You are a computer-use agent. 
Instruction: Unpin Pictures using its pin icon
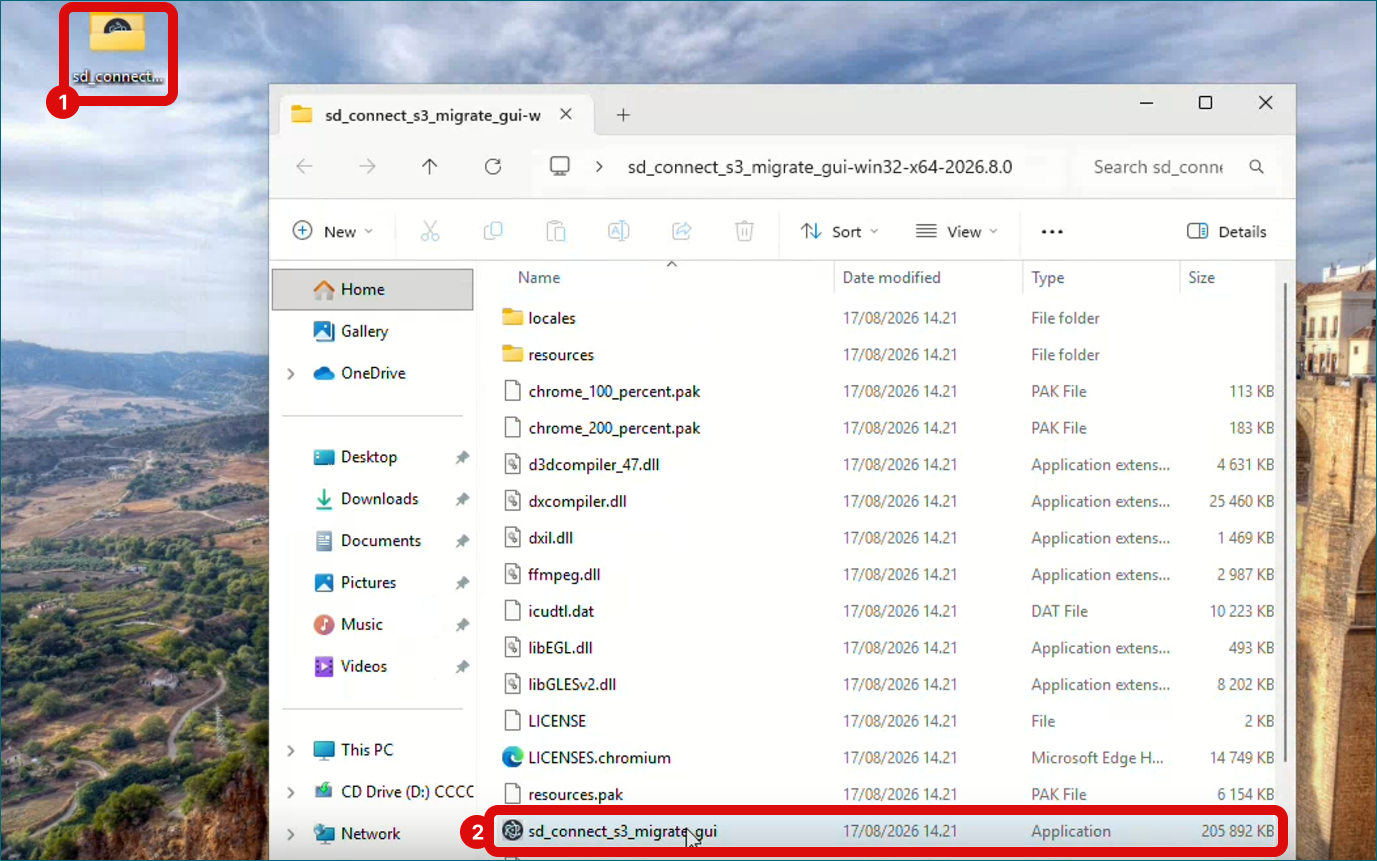[461, 583]
